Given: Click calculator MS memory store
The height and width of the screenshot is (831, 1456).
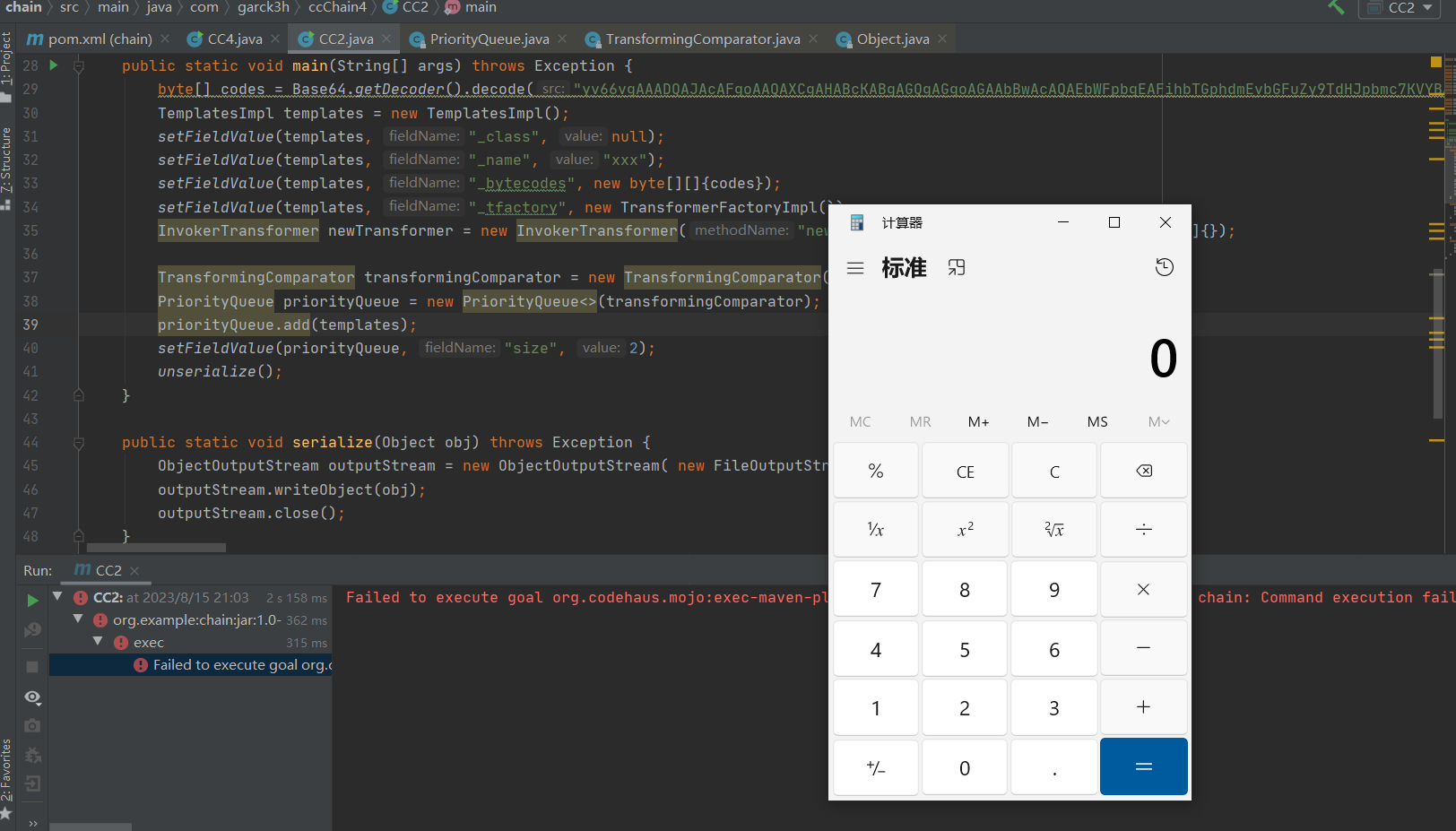Looking at the screenshot, I should (1097, 422).
